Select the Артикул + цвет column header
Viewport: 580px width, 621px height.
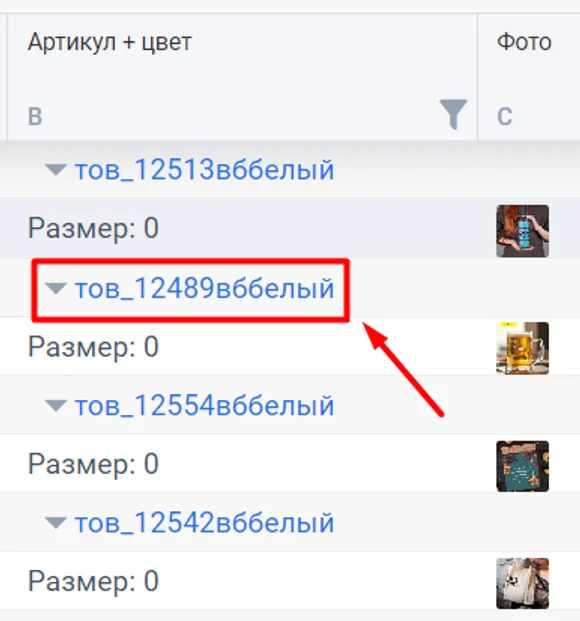[x=110, y=42]
